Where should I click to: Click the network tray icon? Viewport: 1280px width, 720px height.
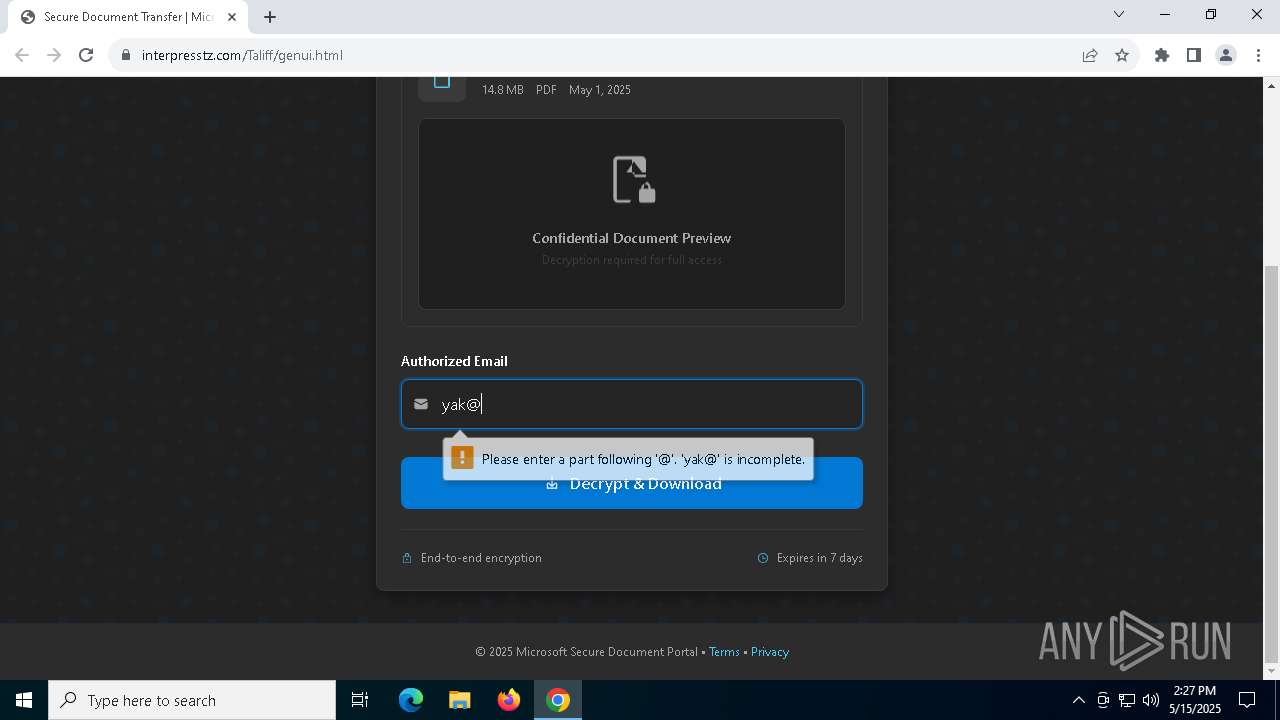1127,700
